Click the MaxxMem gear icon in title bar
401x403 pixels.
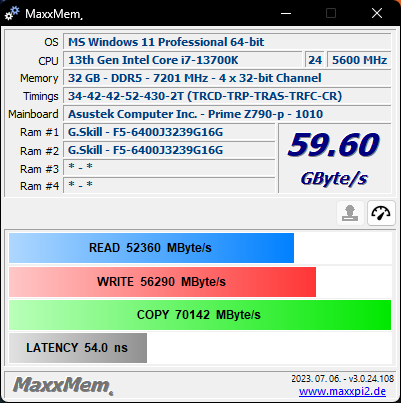click(12, 13)
